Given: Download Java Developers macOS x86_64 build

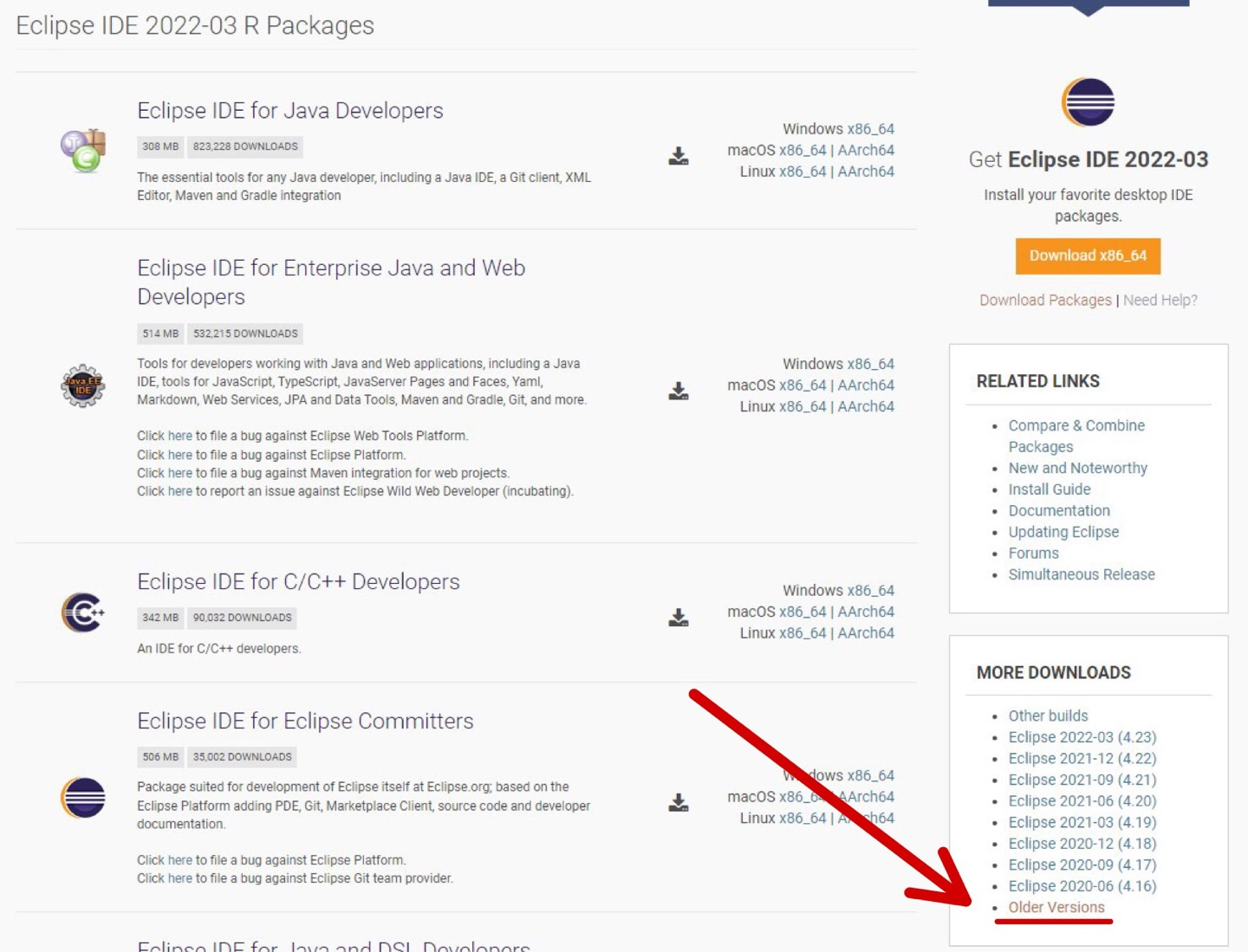Looking at the screenshot, I should click(x=803, y=150).
